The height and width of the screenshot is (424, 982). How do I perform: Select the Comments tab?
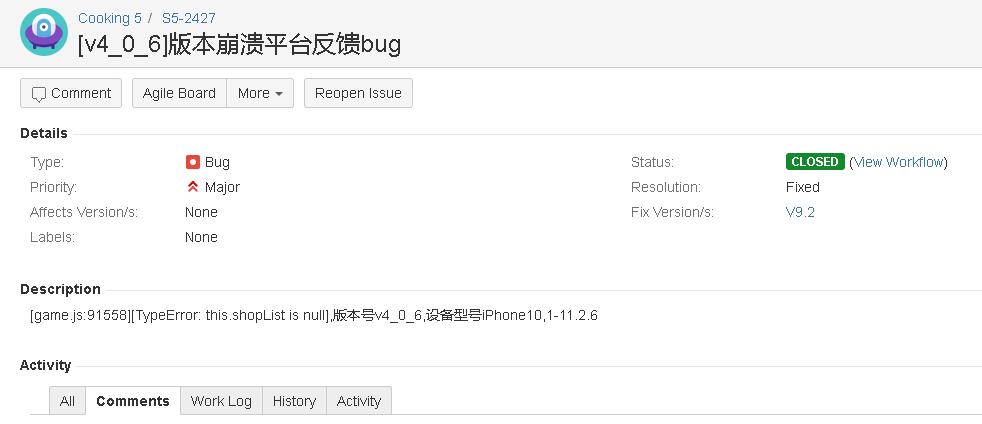point(133,401)
